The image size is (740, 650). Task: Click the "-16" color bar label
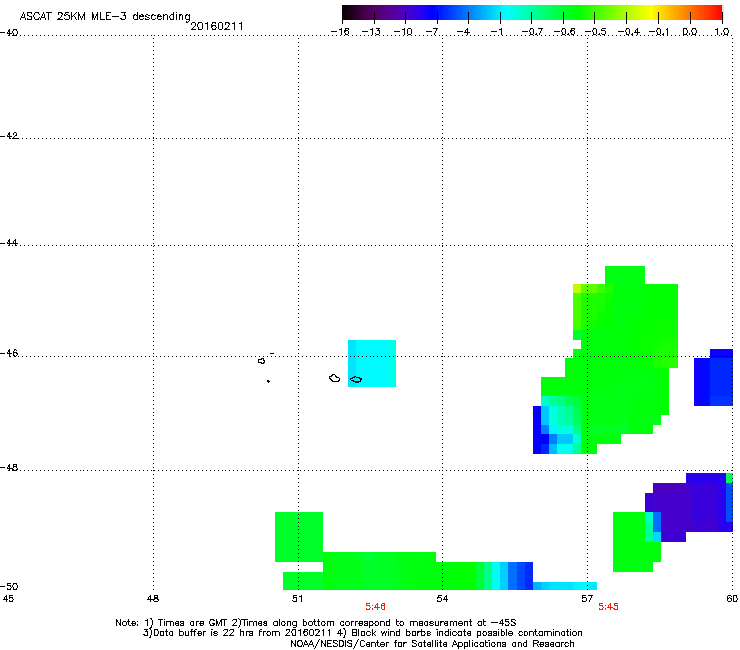[340, 32]
